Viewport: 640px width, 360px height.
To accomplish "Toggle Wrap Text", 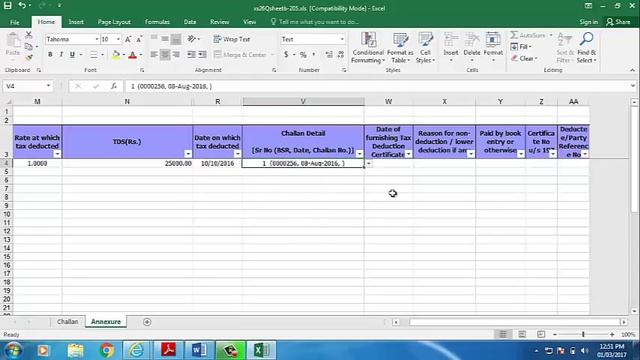I will (231, 39).
